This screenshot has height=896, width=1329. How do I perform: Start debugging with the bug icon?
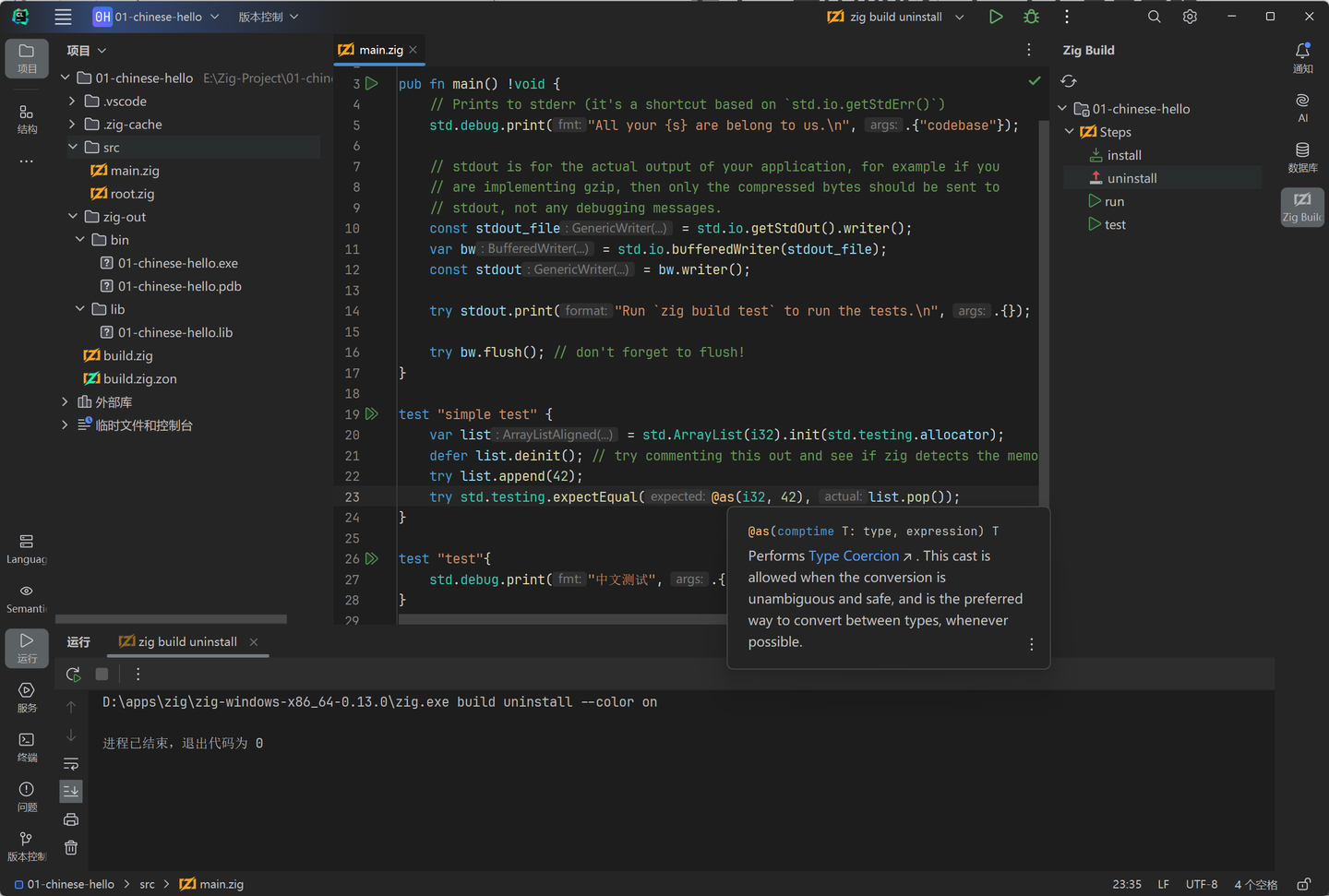(x=1031, y=17)
